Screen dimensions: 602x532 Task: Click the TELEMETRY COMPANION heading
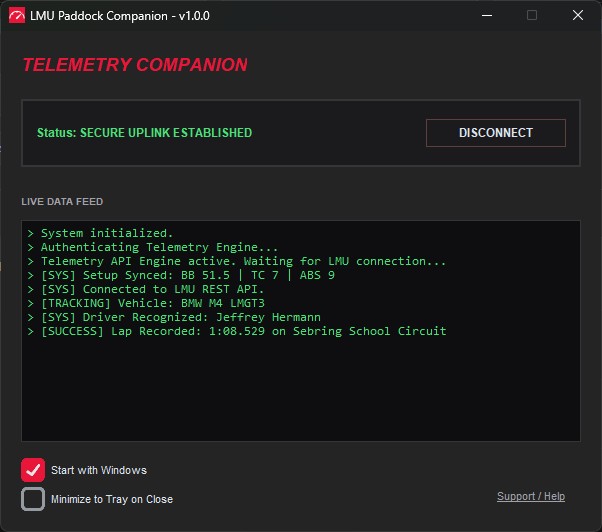[135, 65]
